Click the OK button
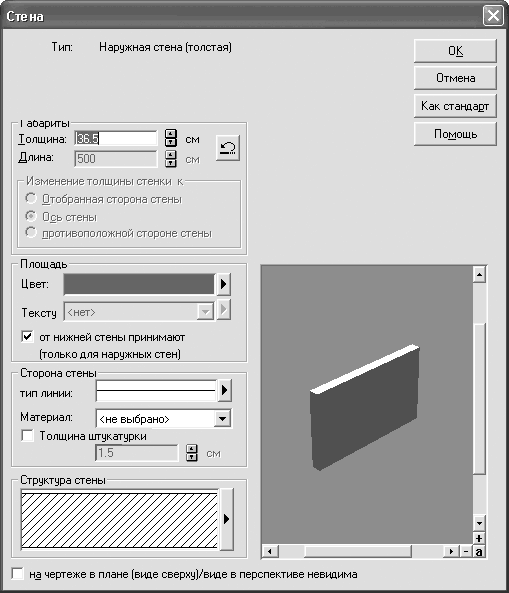Viewport: 509px width, 593px height. pos(455,51)
